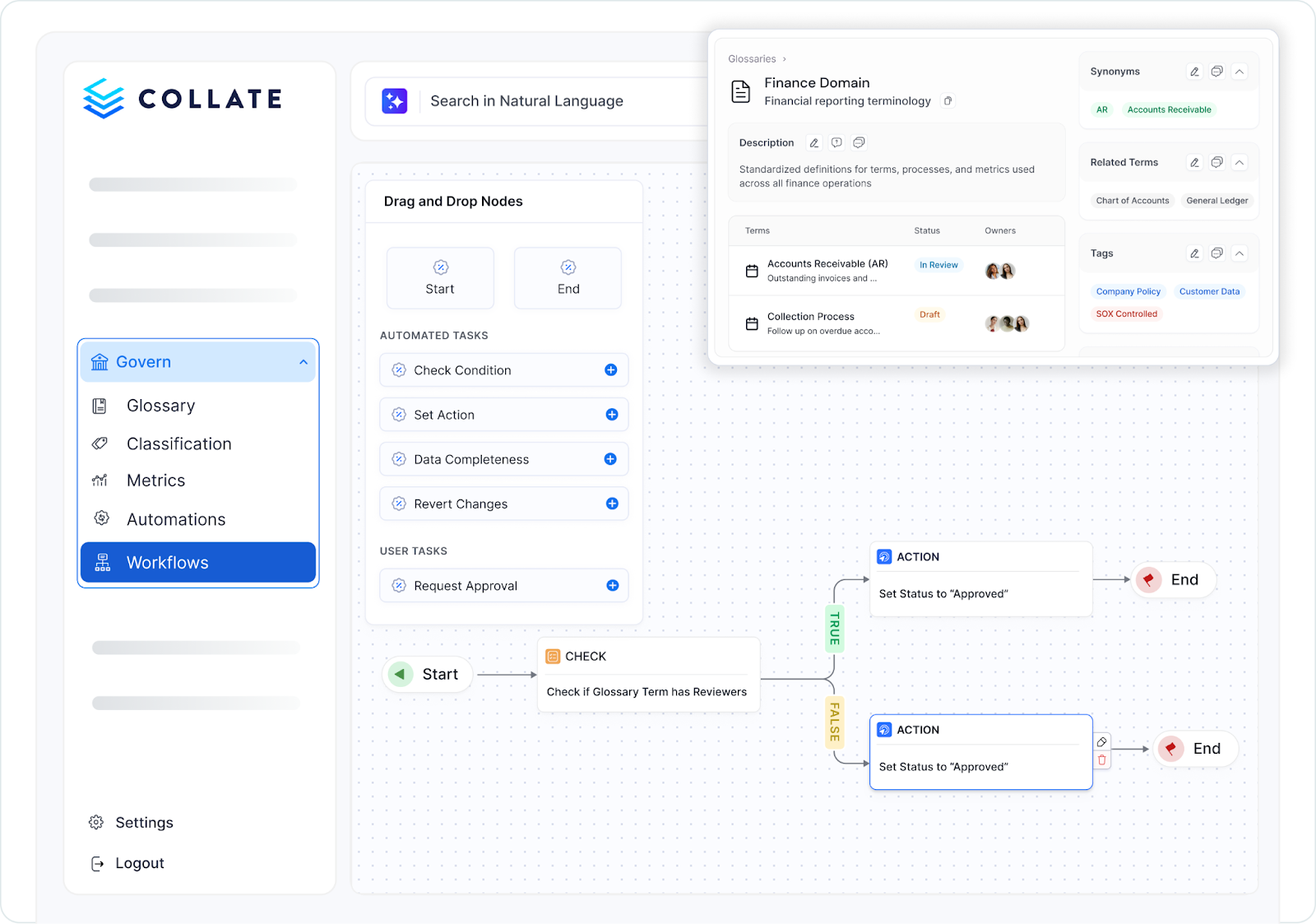This screenshot has height=924, width=1316.
Task: Click the Glossaries breadcrumb link
Action: (x=752, y=59)
